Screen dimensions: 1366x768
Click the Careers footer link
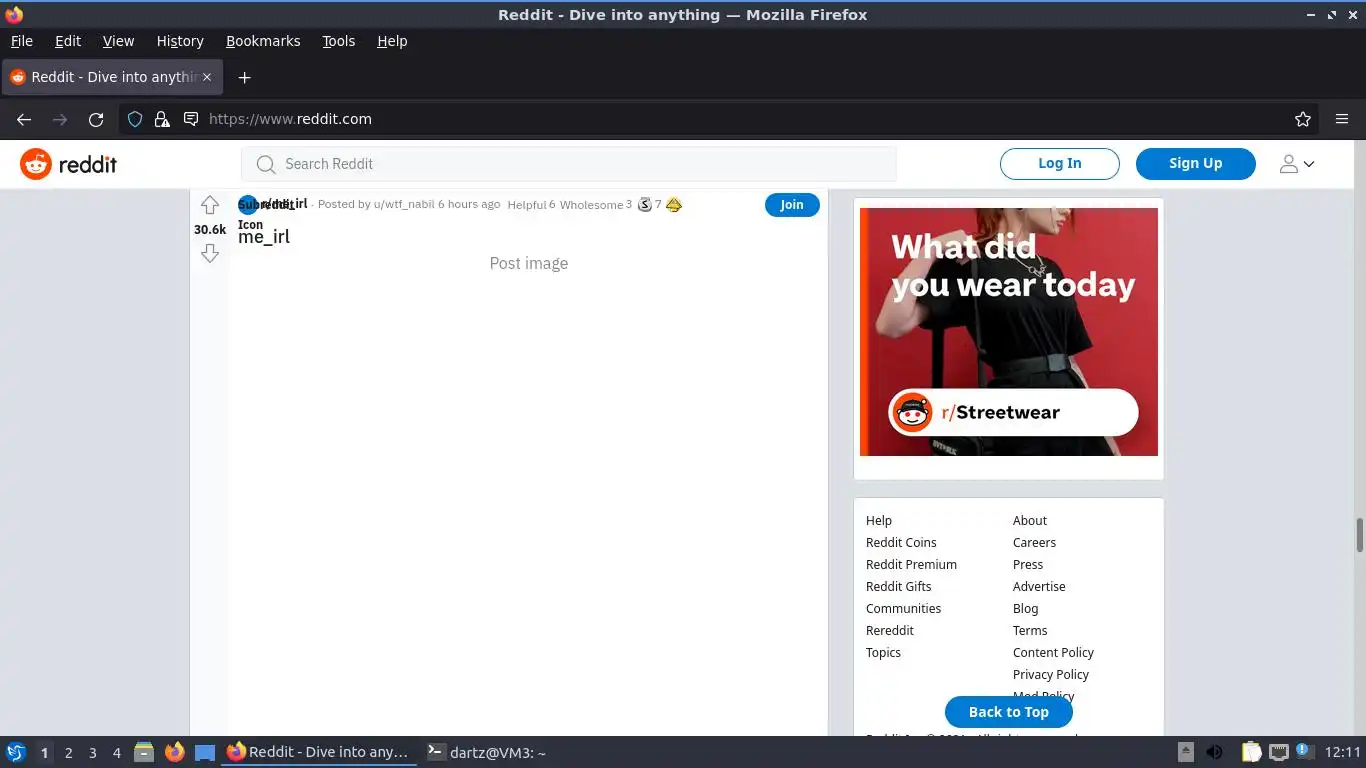[1034, 543]
